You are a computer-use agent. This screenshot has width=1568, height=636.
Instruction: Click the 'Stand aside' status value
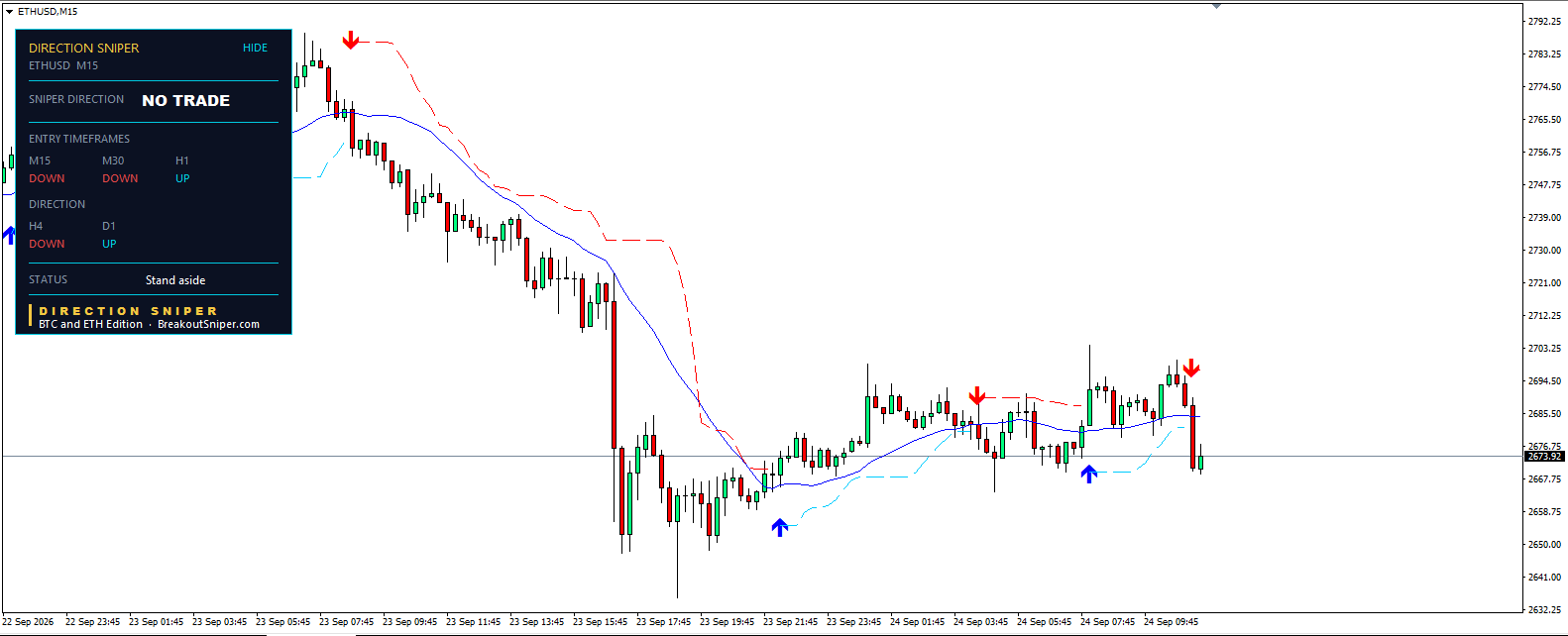(x=175, y=280)
